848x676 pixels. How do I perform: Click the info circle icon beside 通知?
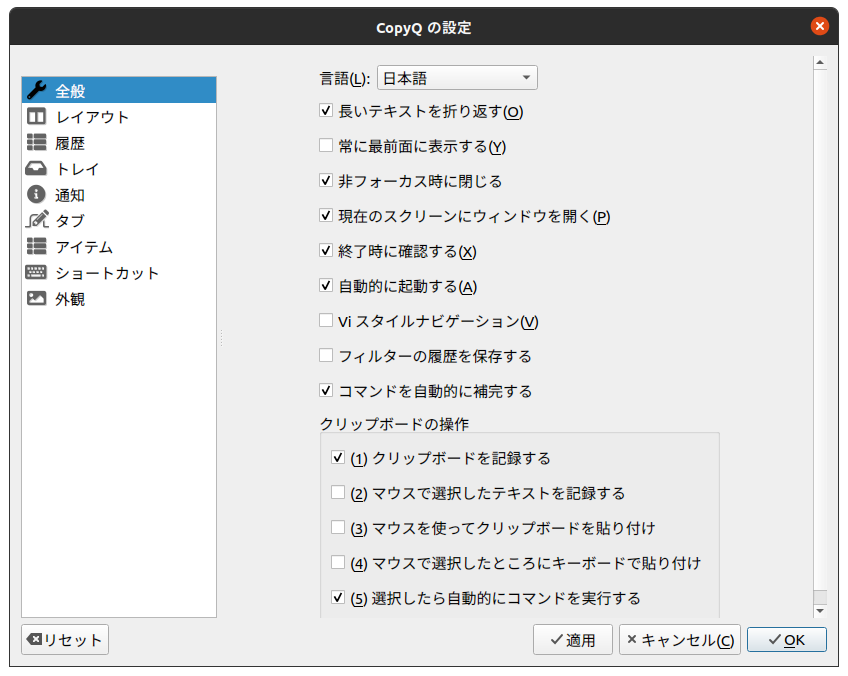coord(36,194)
